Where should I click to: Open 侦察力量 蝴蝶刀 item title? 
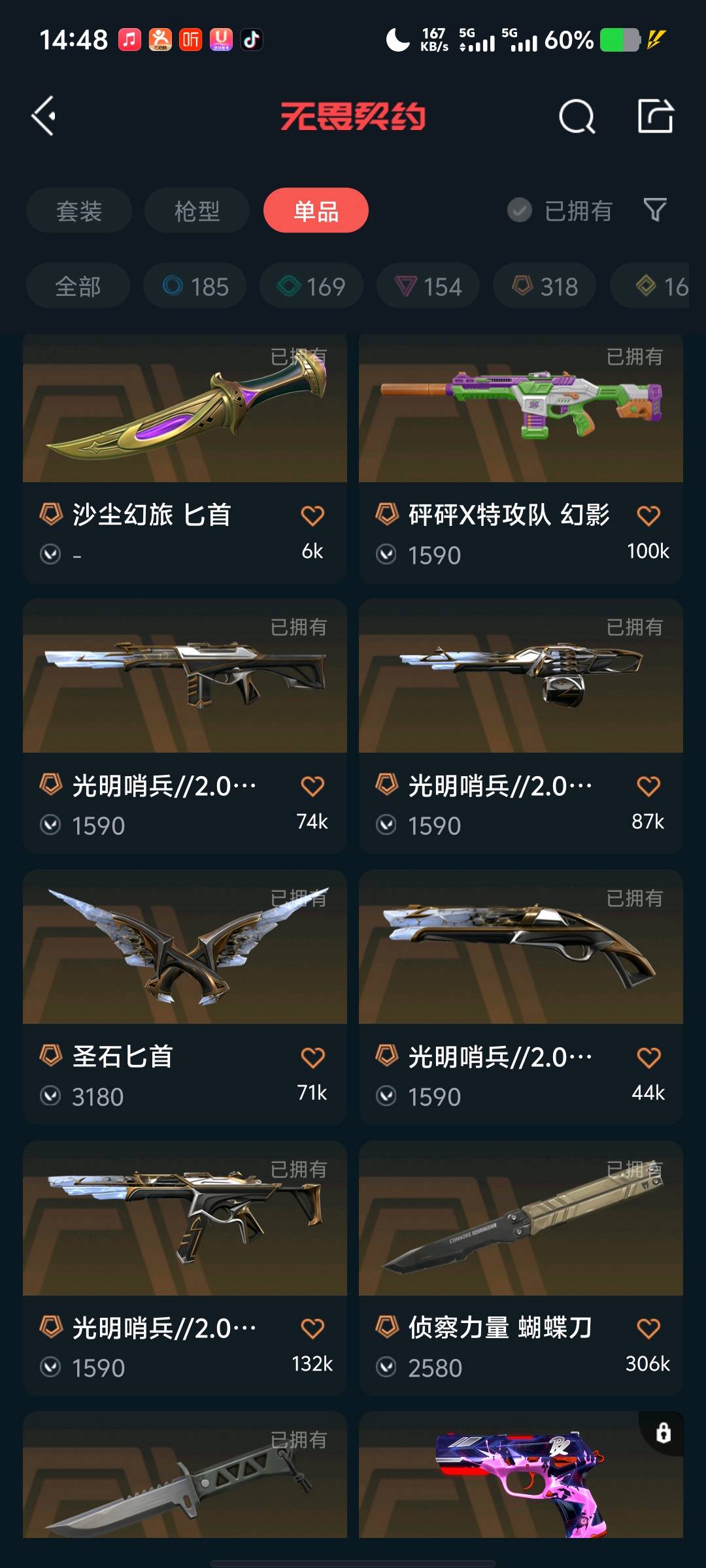(x=500, y=1328)
